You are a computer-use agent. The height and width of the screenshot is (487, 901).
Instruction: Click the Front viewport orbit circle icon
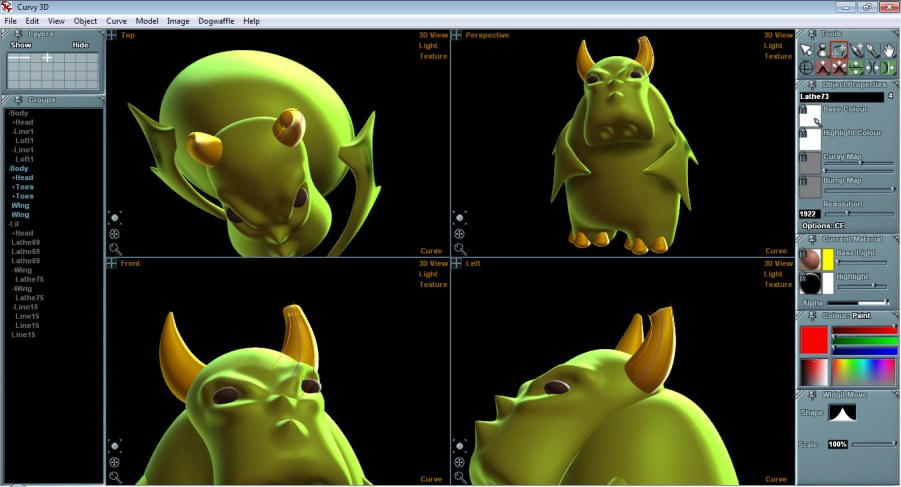[x=114, y=462]
